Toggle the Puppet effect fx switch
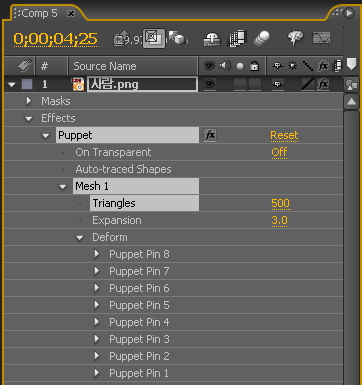 click(210, 135)
